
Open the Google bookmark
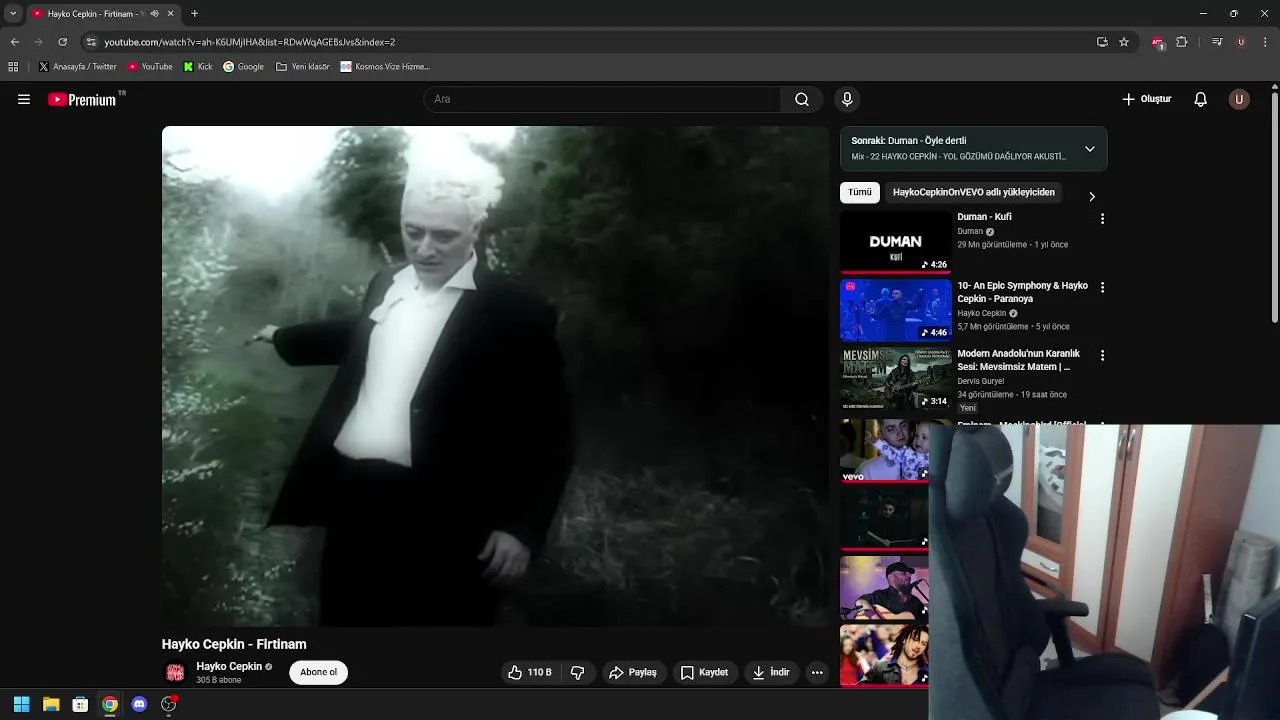(x=243, y=67)
